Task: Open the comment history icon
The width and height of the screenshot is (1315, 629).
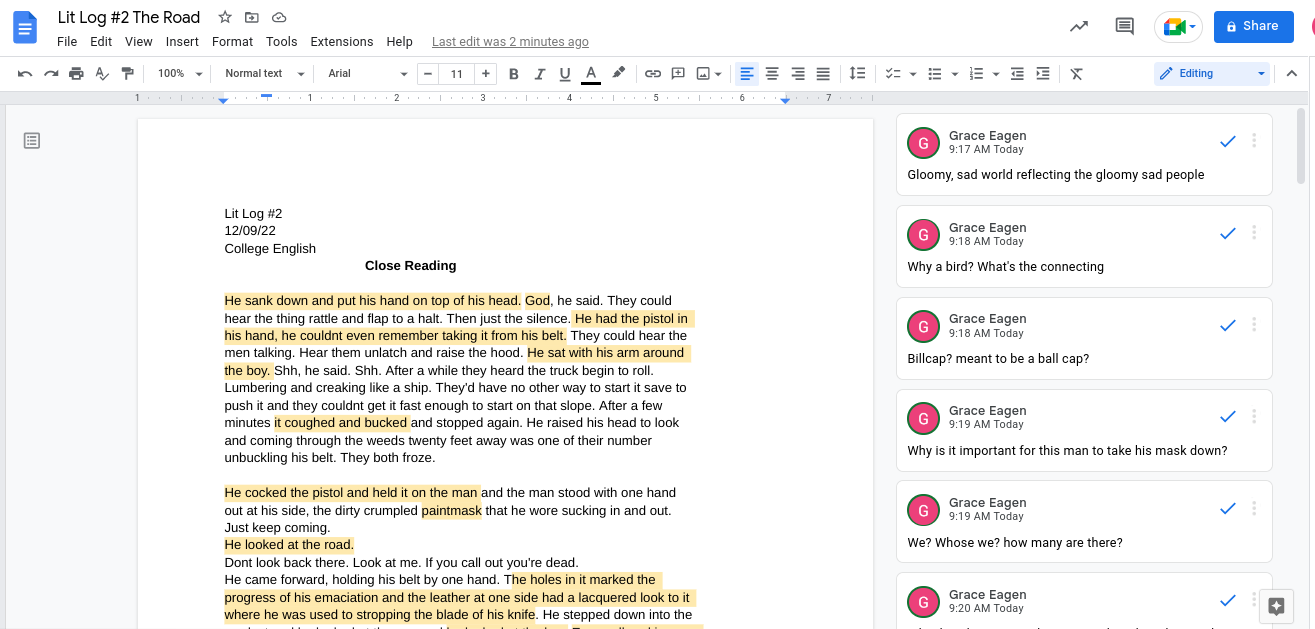Action: pos(1124,27)
